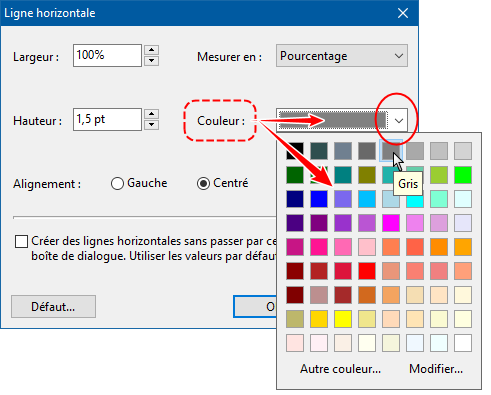Close the Ligne horizontale dialog
This screenshot has width=491, height=395.
[x=403, y=13]
